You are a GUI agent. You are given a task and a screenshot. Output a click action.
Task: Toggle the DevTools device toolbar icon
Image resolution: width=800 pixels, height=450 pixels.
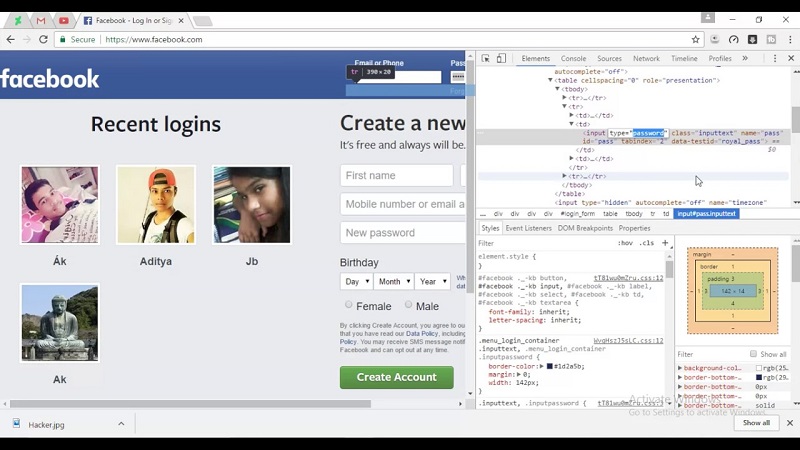[x=501, y=58]
